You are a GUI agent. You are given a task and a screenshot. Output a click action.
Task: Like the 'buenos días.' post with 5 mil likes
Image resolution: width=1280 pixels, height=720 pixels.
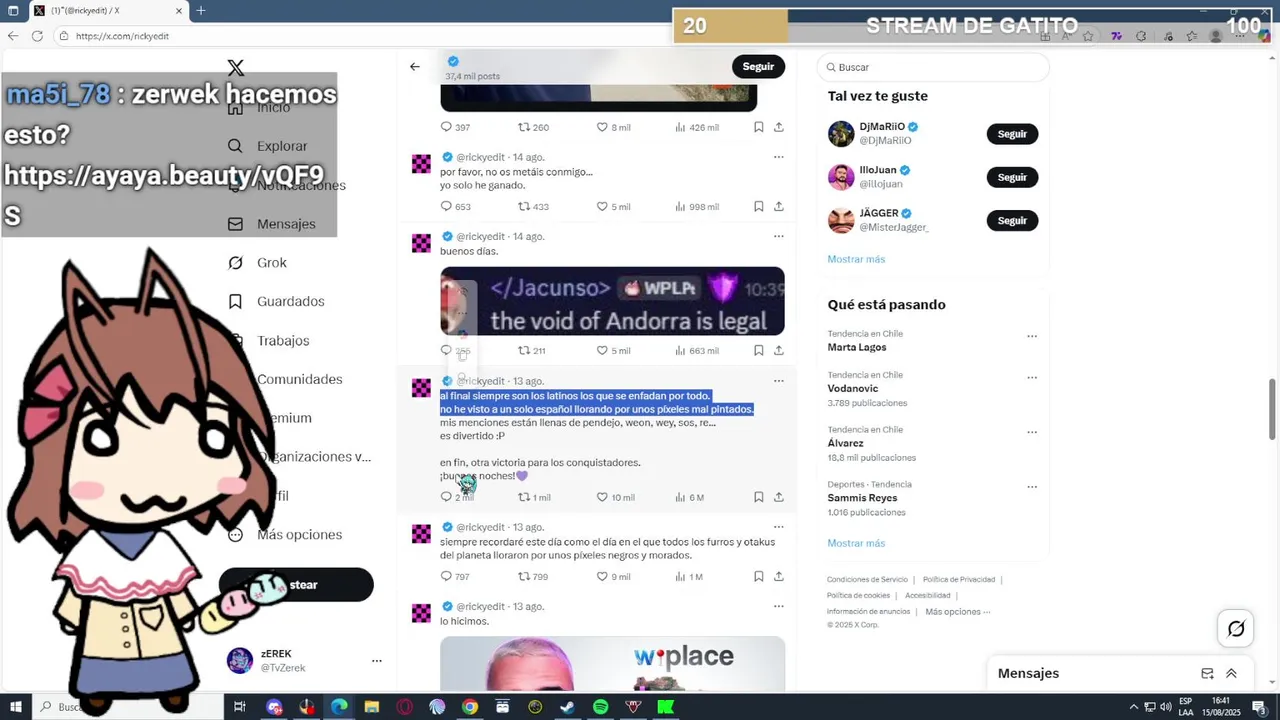[x=602, y=351]
